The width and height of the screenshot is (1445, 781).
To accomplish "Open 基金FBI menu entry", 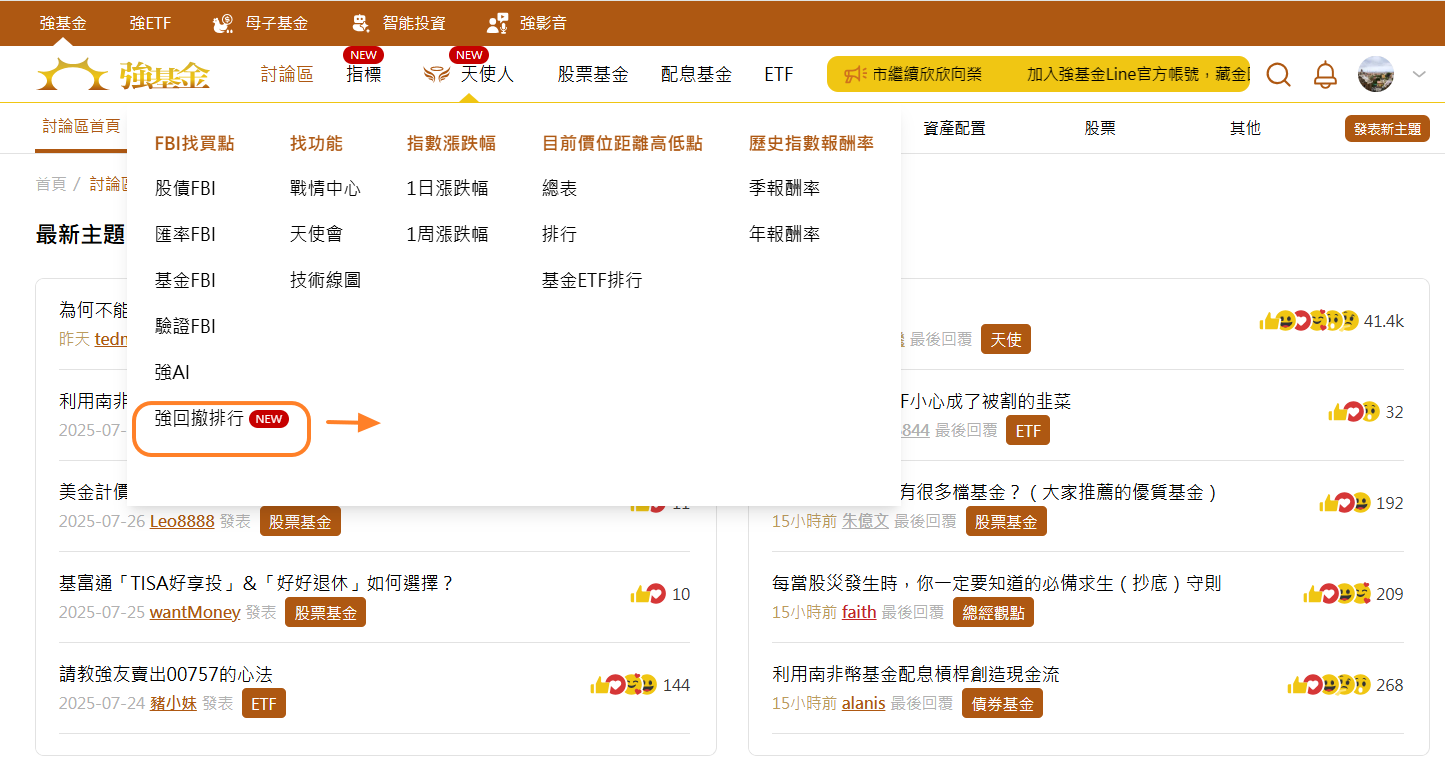I will (185, 280).
